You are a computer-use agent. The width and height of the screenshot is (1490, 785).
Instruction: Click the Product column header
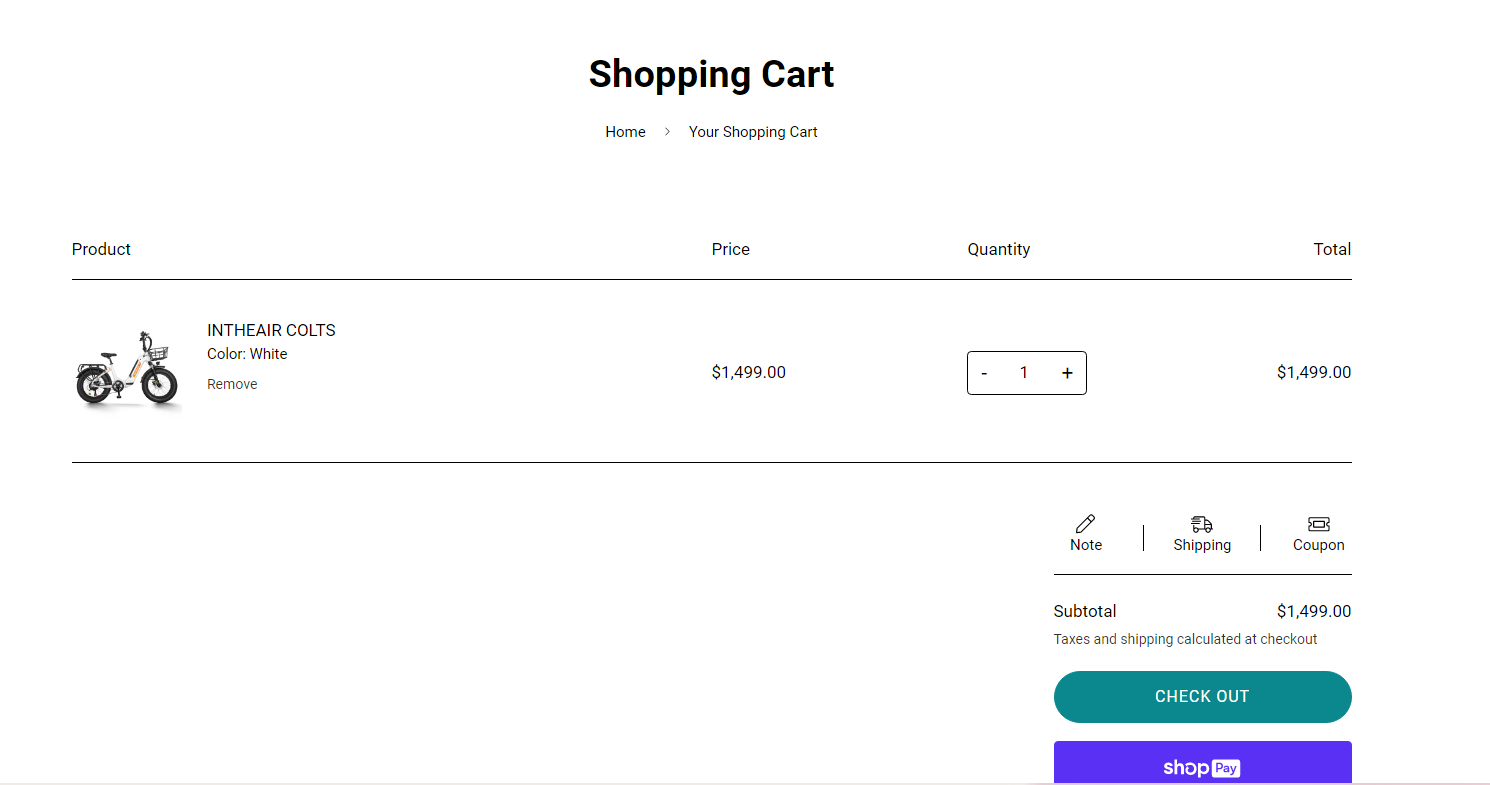click(x=101, y=249)
